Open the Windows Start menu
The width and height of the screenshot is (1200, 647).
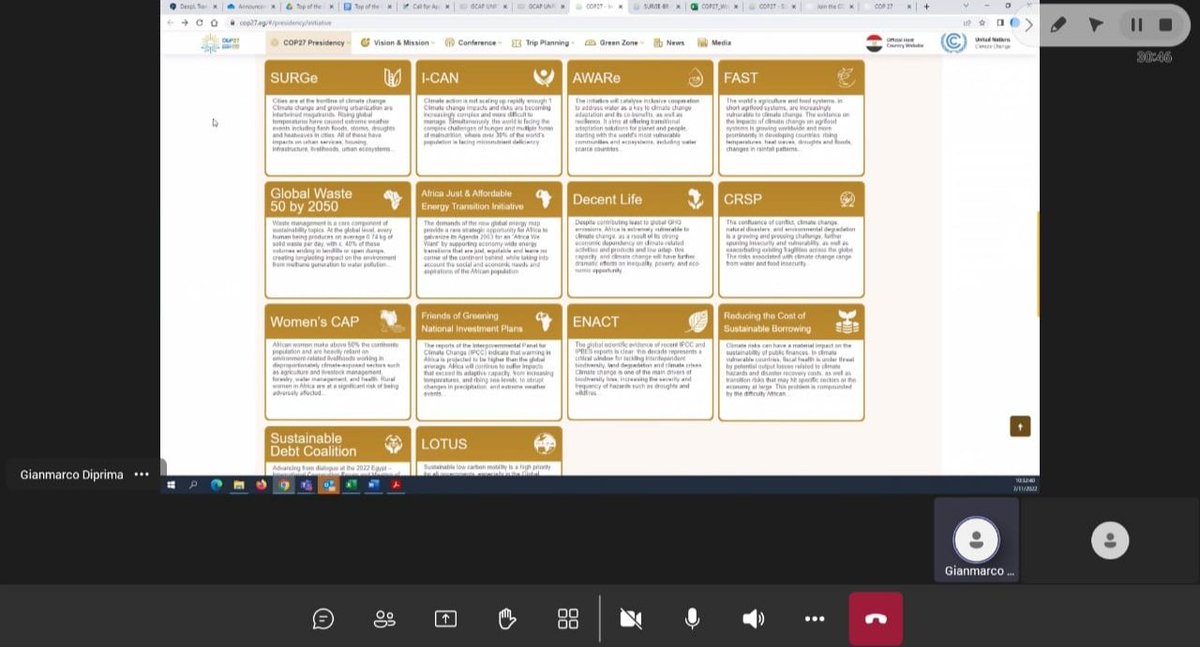tap(172, 485)
